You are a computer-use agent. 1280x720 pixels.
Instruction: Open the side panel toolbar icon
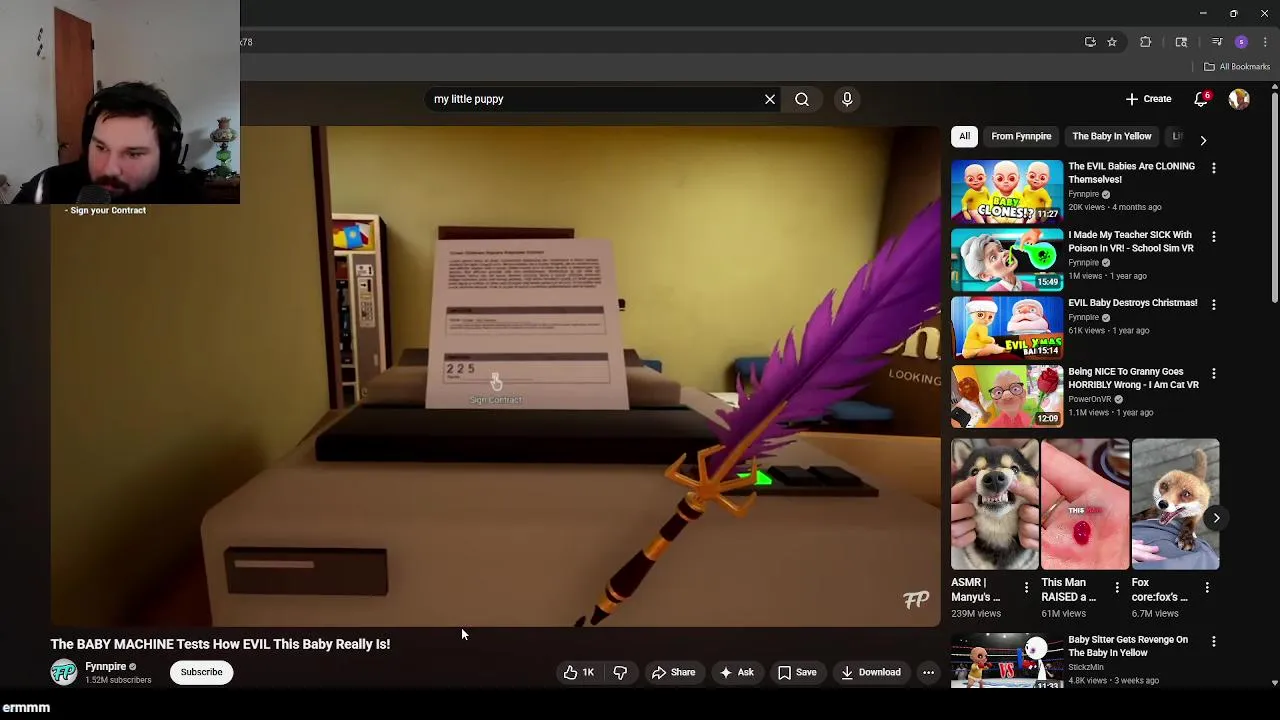(1181, 42)
